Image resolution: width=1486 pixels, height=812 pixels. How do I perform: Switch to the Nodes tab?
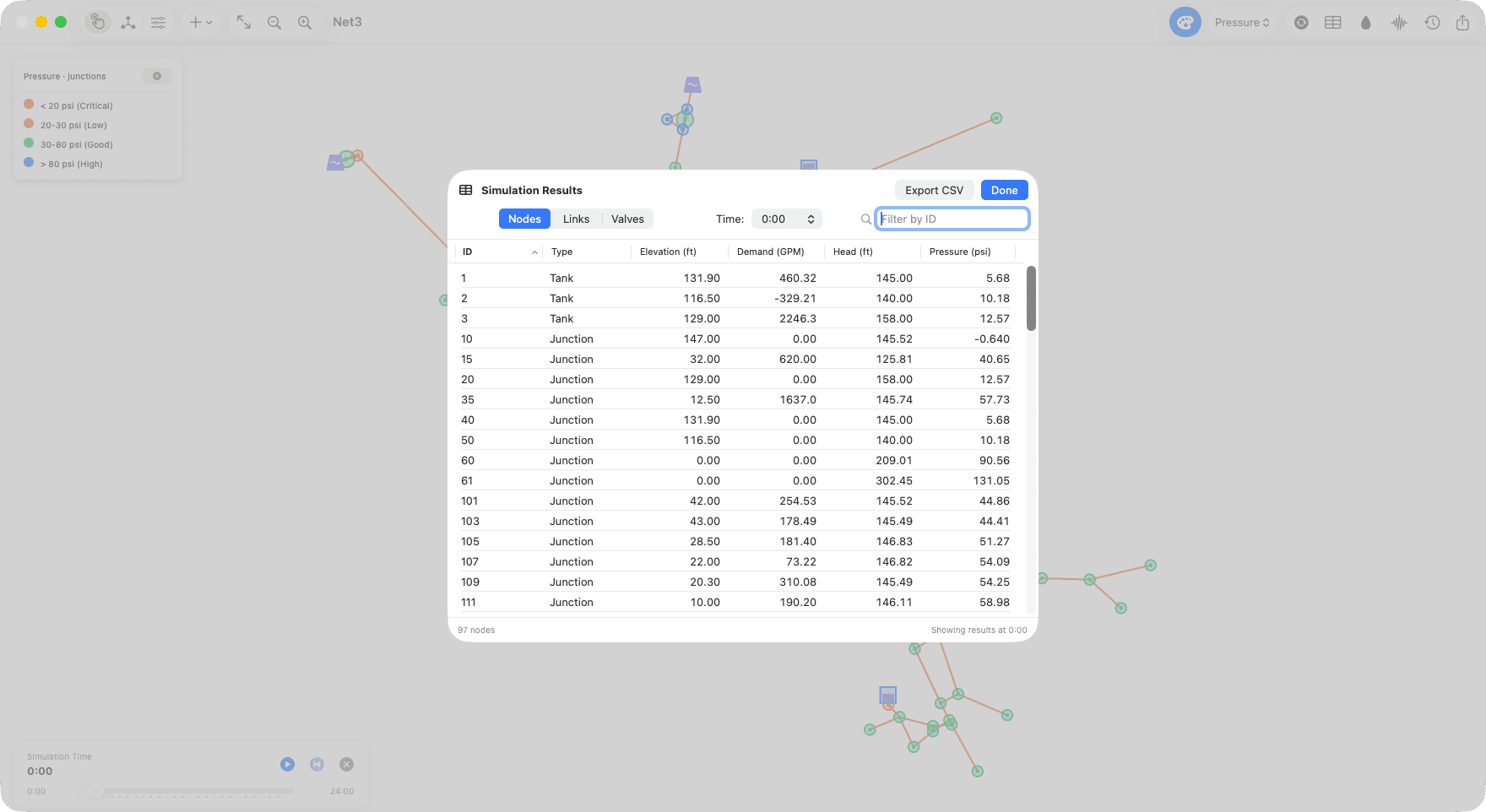(x=524, y=219)
